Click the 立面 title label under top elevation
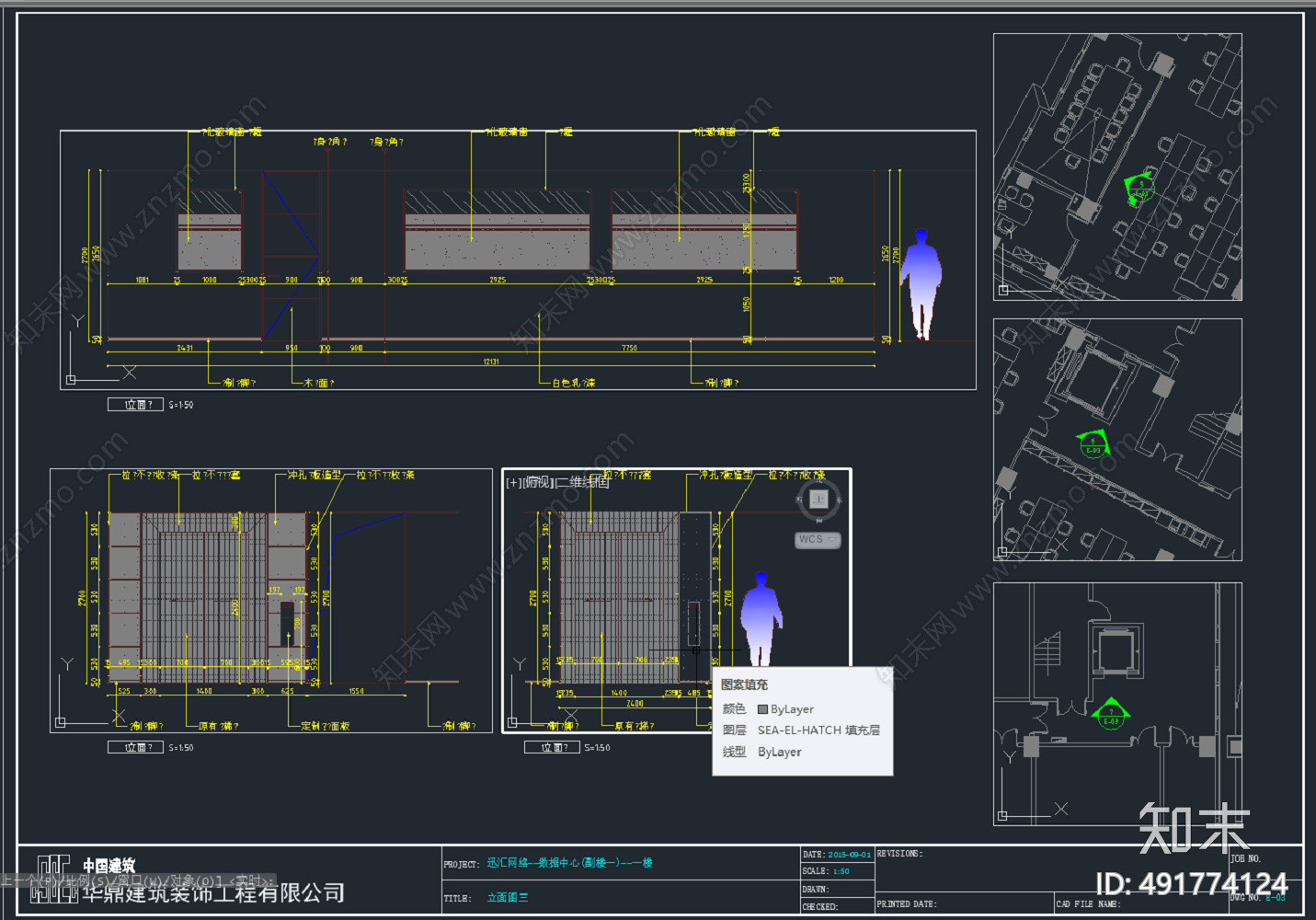The height and width of the screenshot is (920, 1316). [136, 405]
